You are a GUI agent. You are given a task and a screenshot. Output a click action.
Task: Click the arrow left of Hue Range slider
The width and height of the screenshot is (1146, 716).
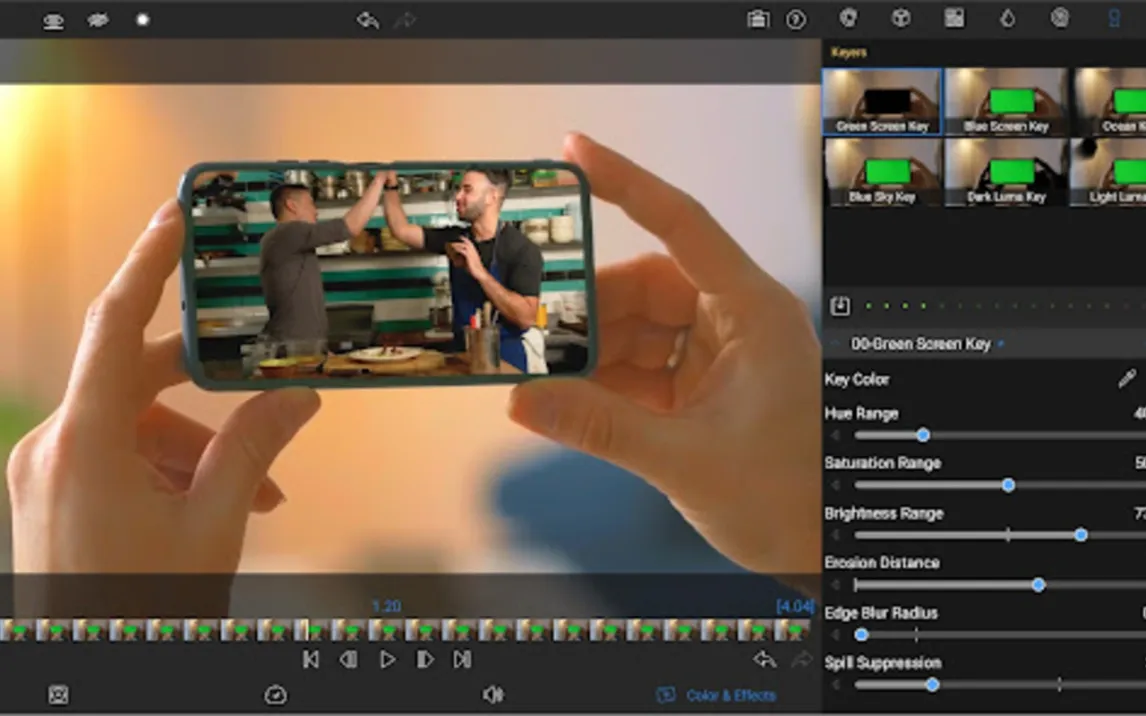(835, 435)
